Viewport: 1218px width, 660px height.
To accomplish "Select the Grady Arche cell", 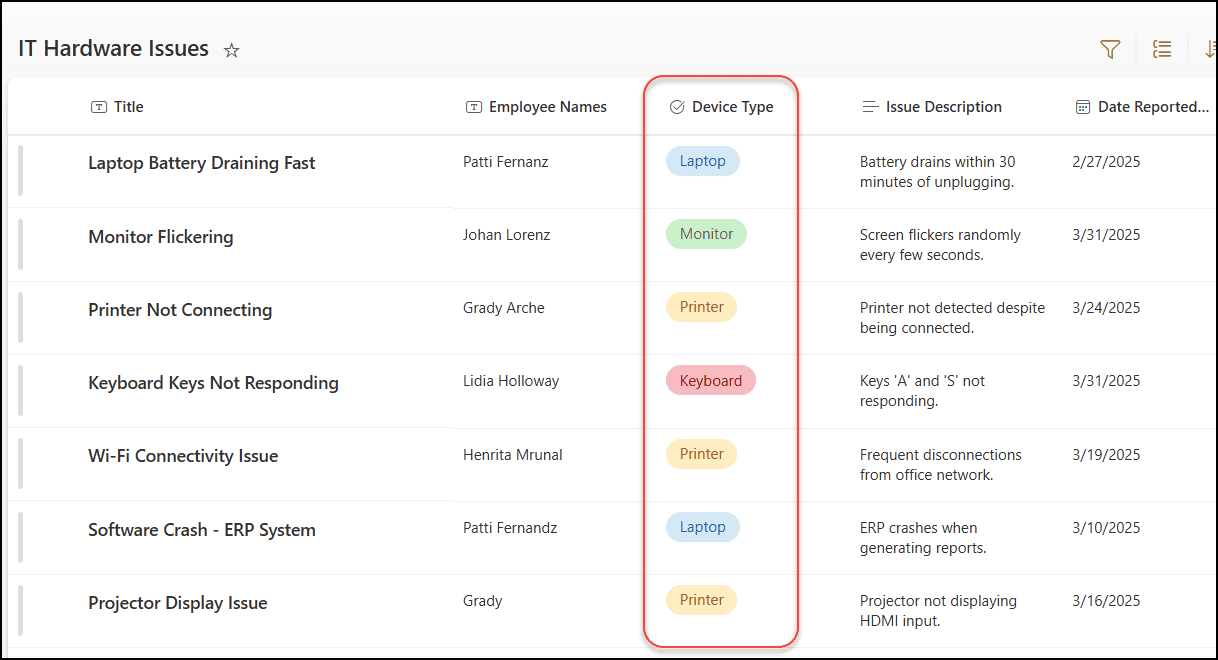I will (x=504, y=308).
